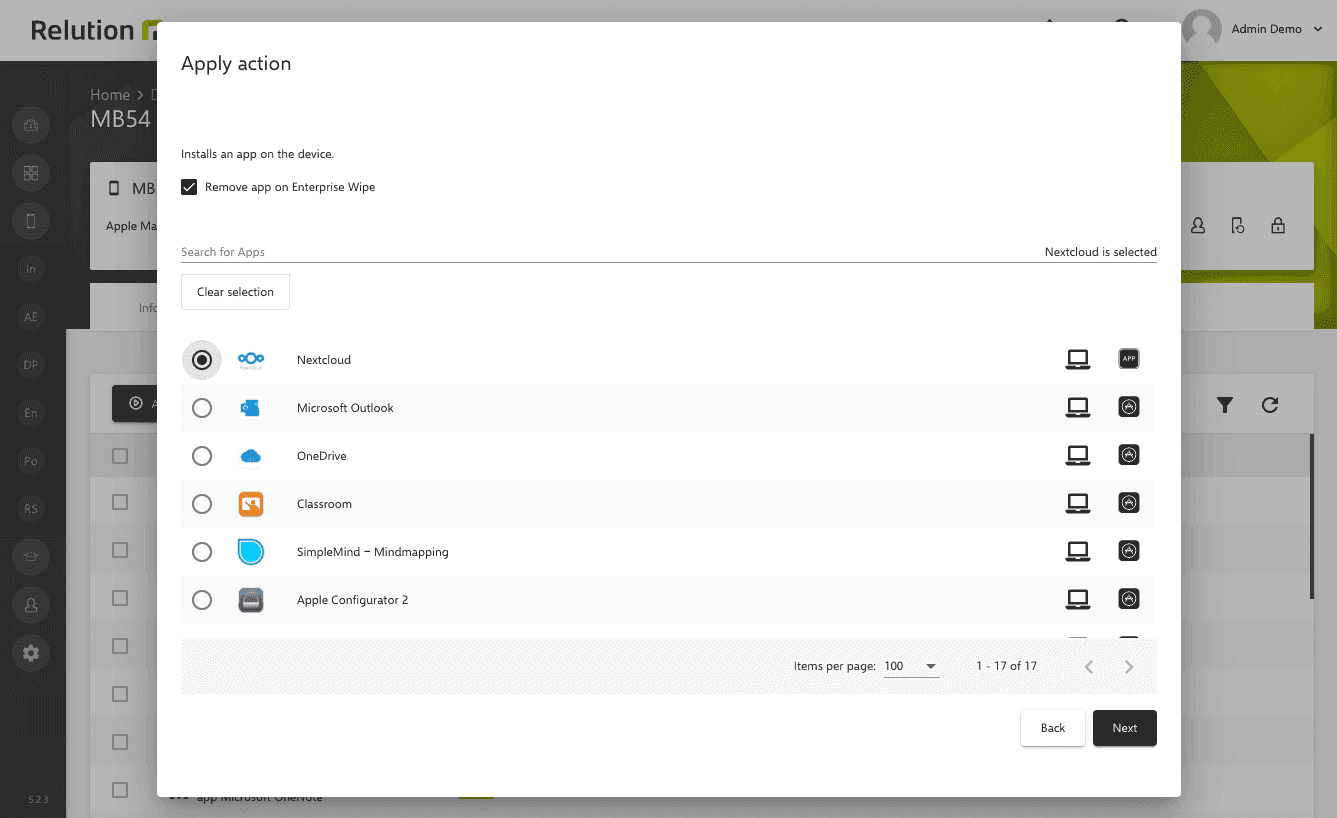Click the Apple Configurator 2 app icon
The width and height of the screenshot is (1337, 818).
[250, 600]
